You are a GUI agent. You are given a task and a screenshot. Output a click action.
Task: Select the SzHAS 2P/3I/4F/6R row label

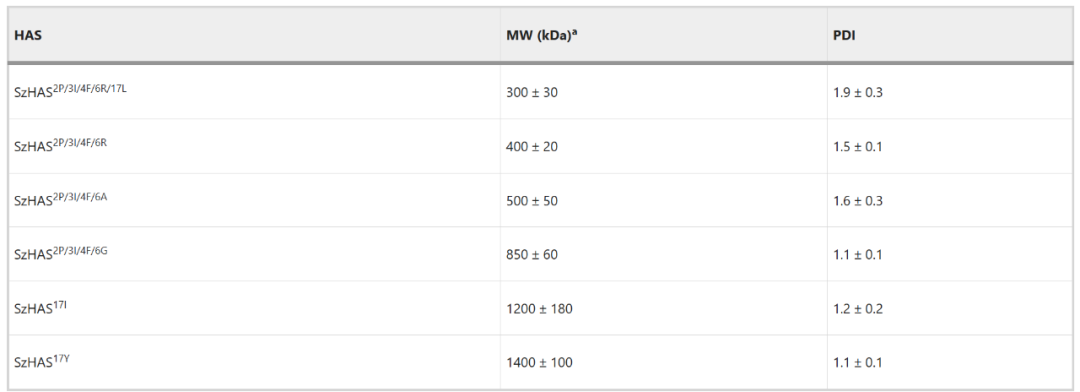[61, 145]
